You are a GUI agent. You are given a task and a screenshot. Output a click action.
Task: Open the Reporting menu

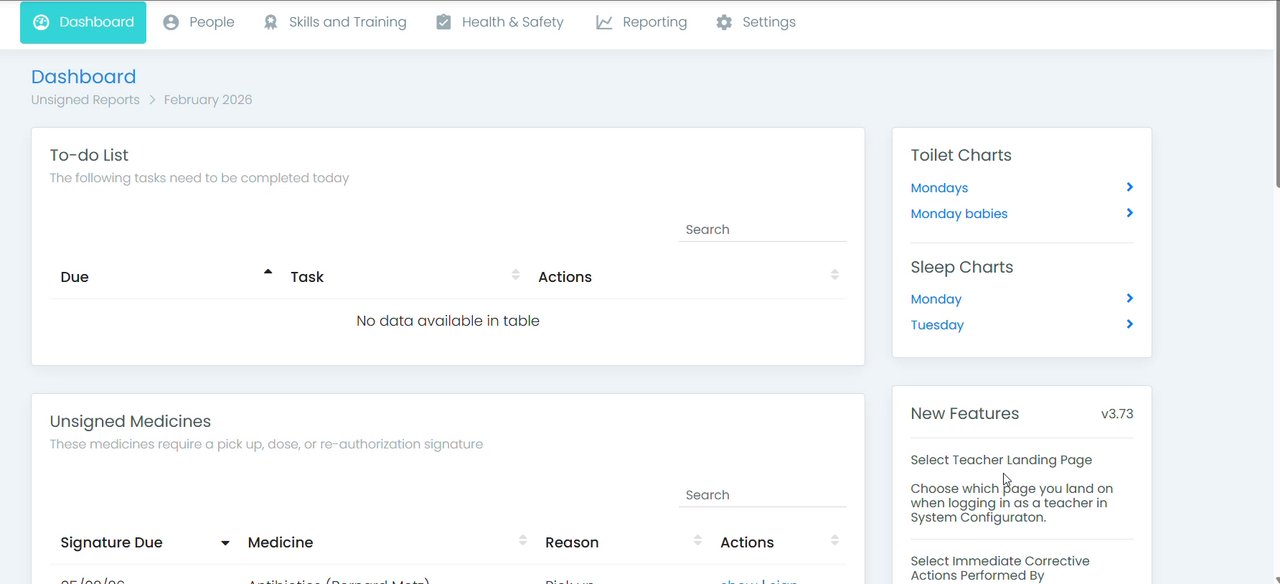pyautogui.click(x=654, y=22)
